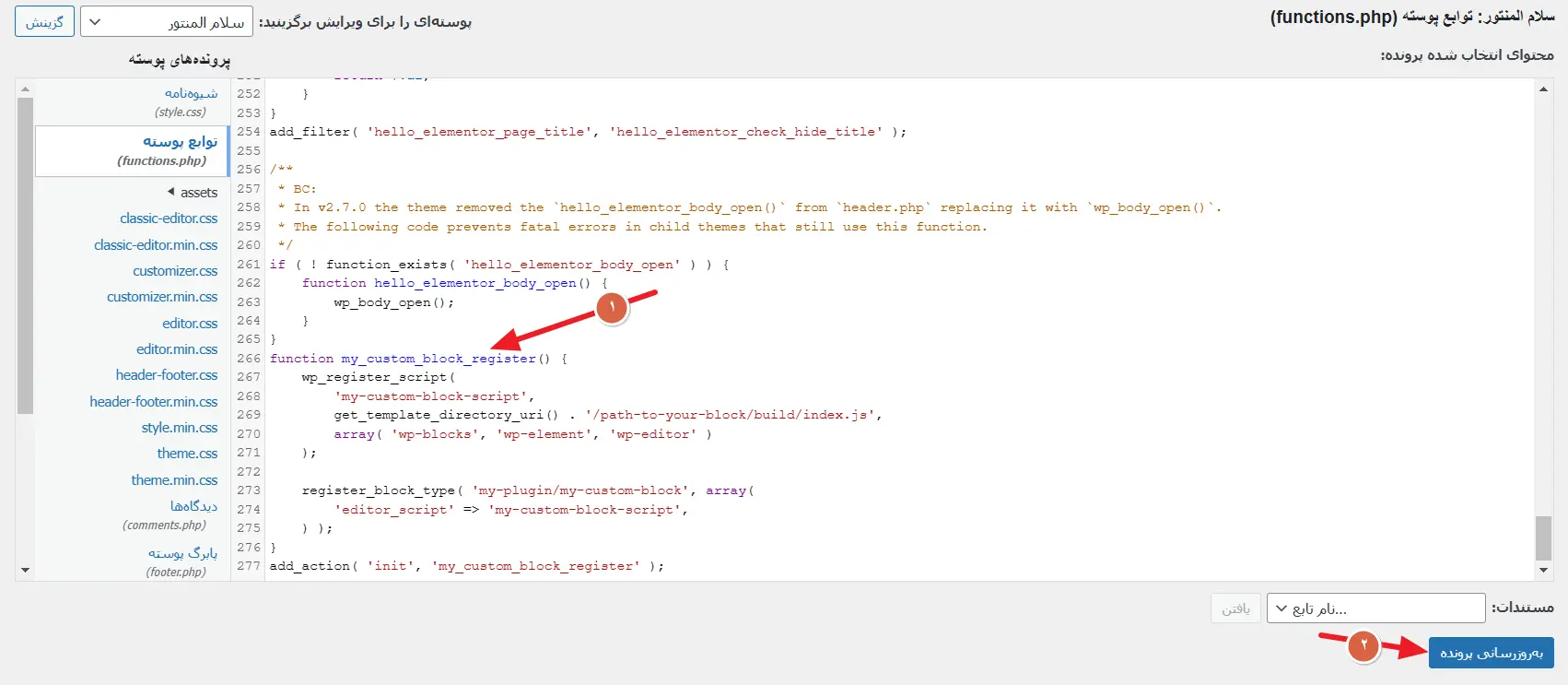Open the نام تابع function name dropdown

tap(1376, 608)
